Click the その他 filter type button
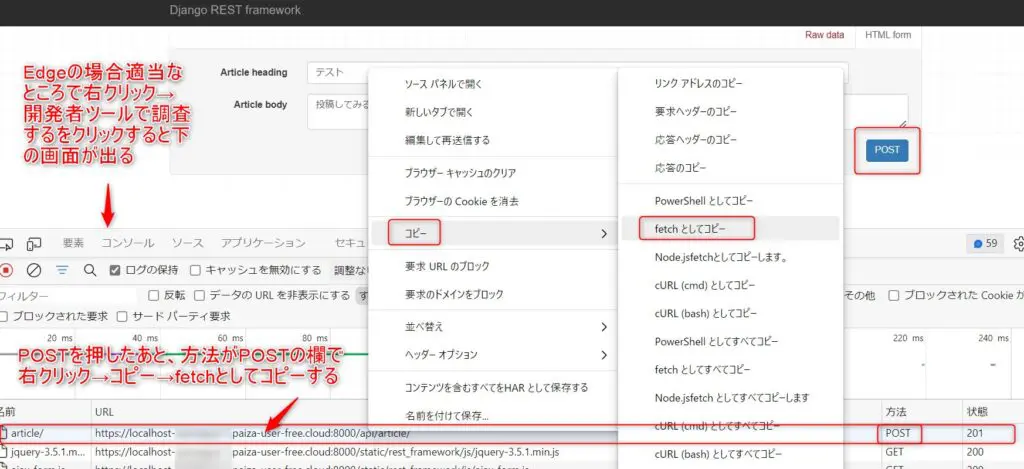Screen dimensions: 1024x469 (859, 295)
